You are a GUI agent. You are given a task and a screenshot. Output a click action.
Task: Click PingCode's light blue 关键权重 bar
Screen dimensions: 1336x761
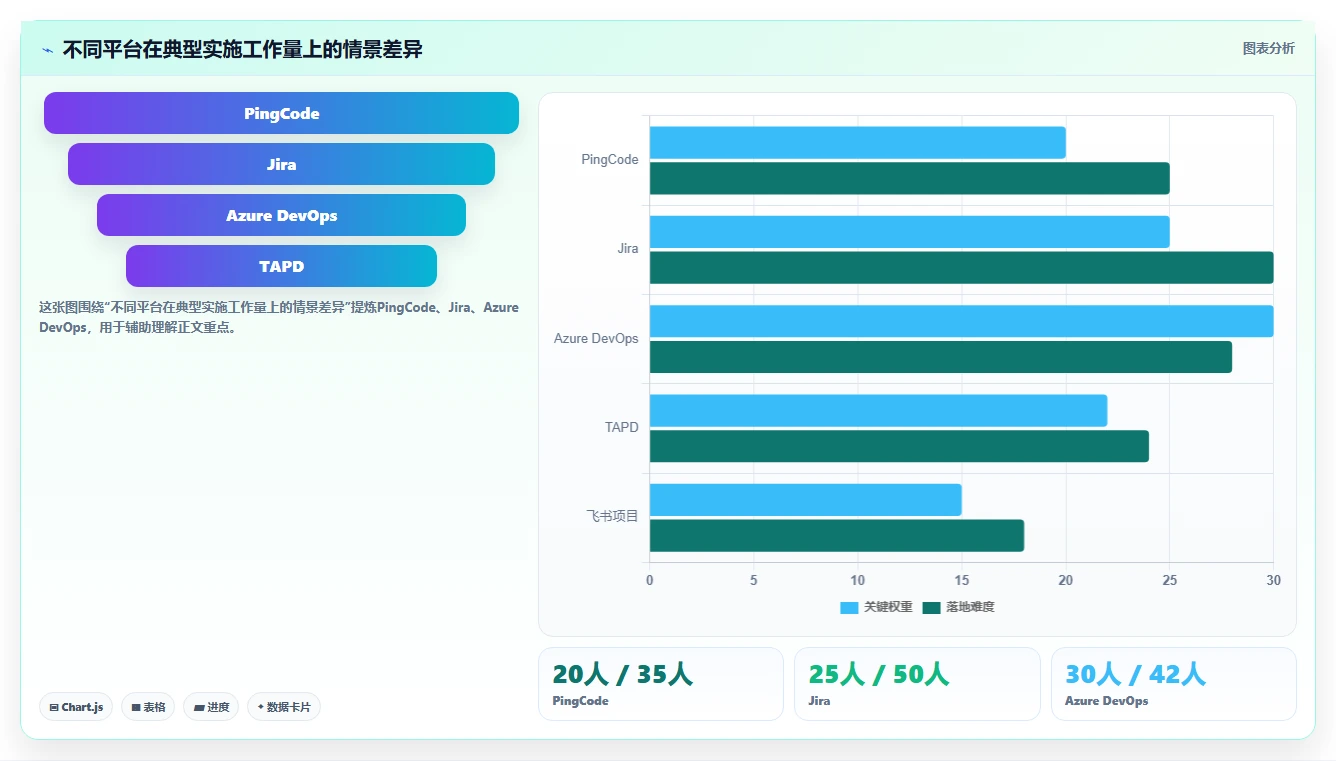point(857,142)
